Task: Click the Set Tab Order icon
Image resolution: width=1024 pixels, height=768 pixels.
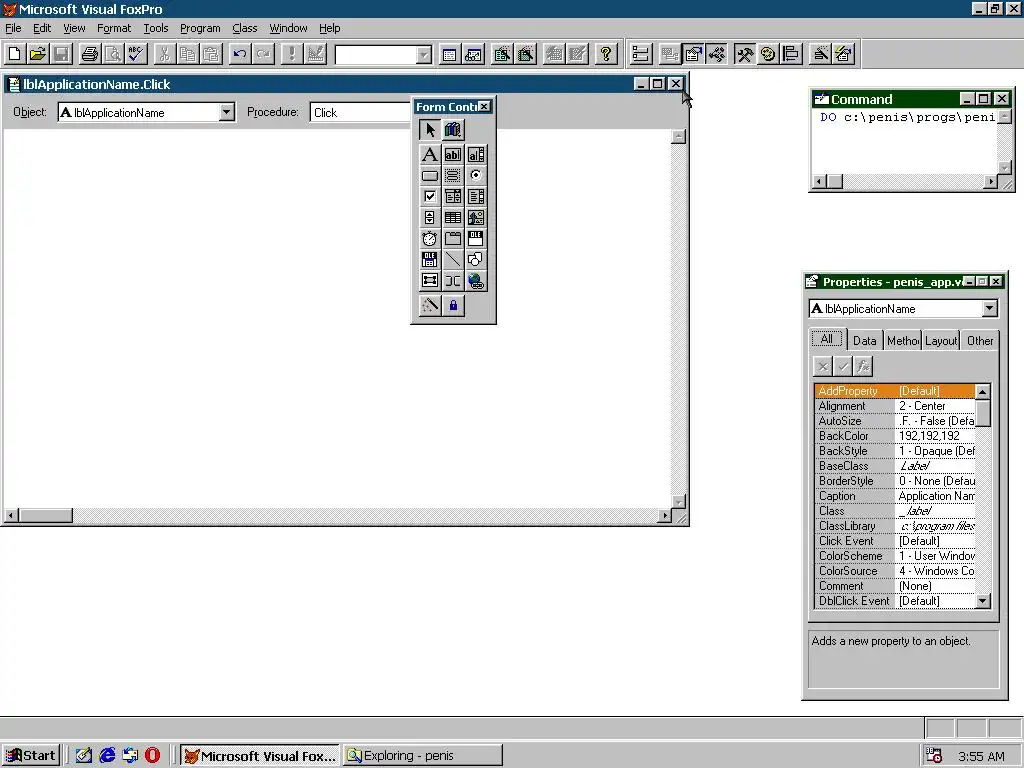Action: (641, 54)
